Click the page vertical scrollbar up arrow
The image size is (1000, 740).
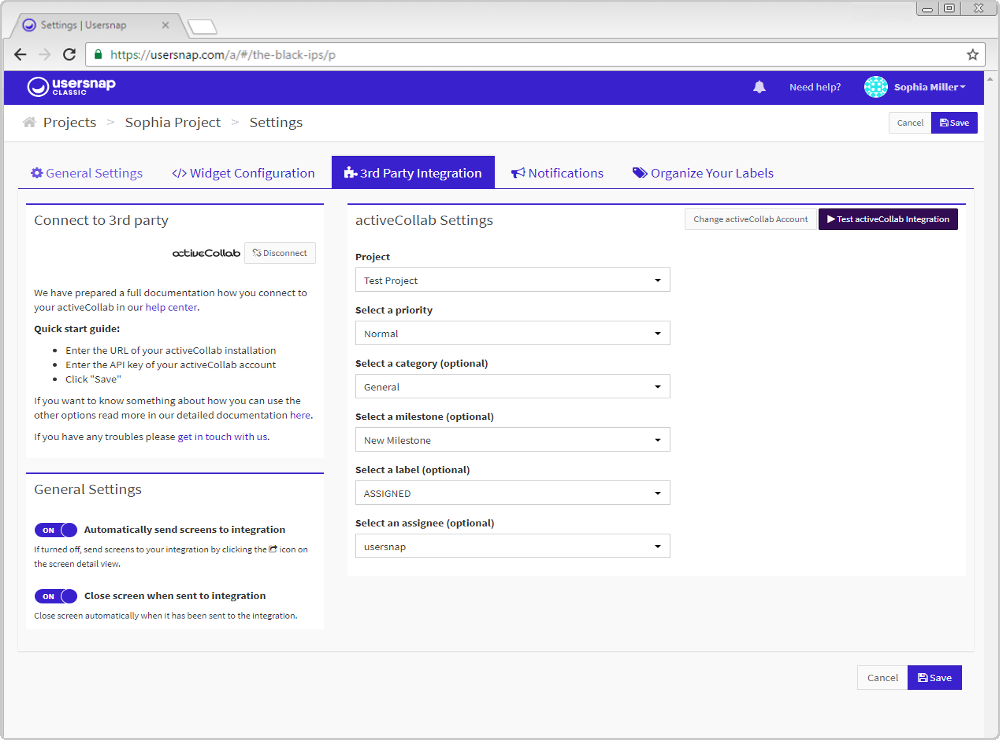tap(990, 78)
